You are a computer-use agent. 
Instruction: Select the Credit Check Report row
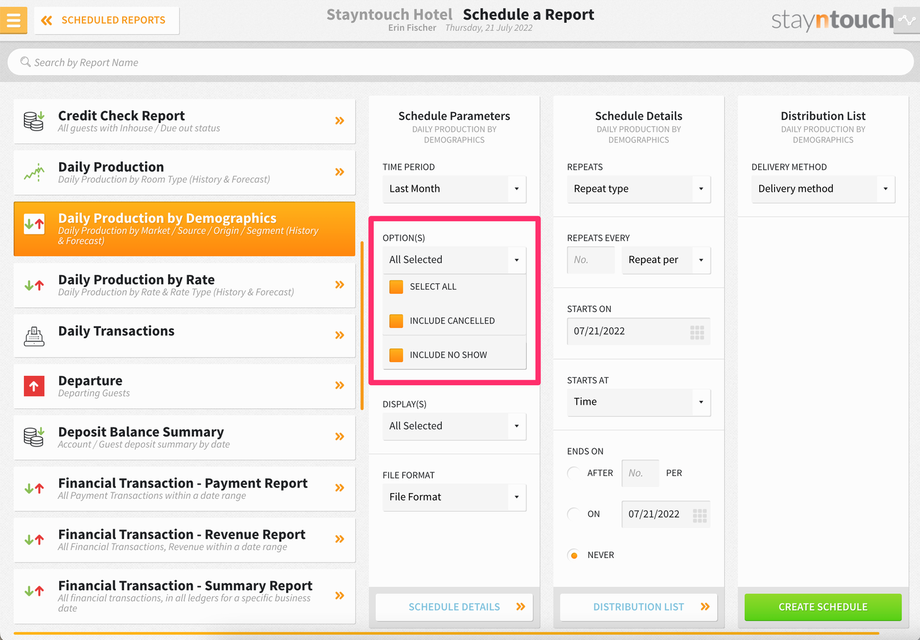184,121
